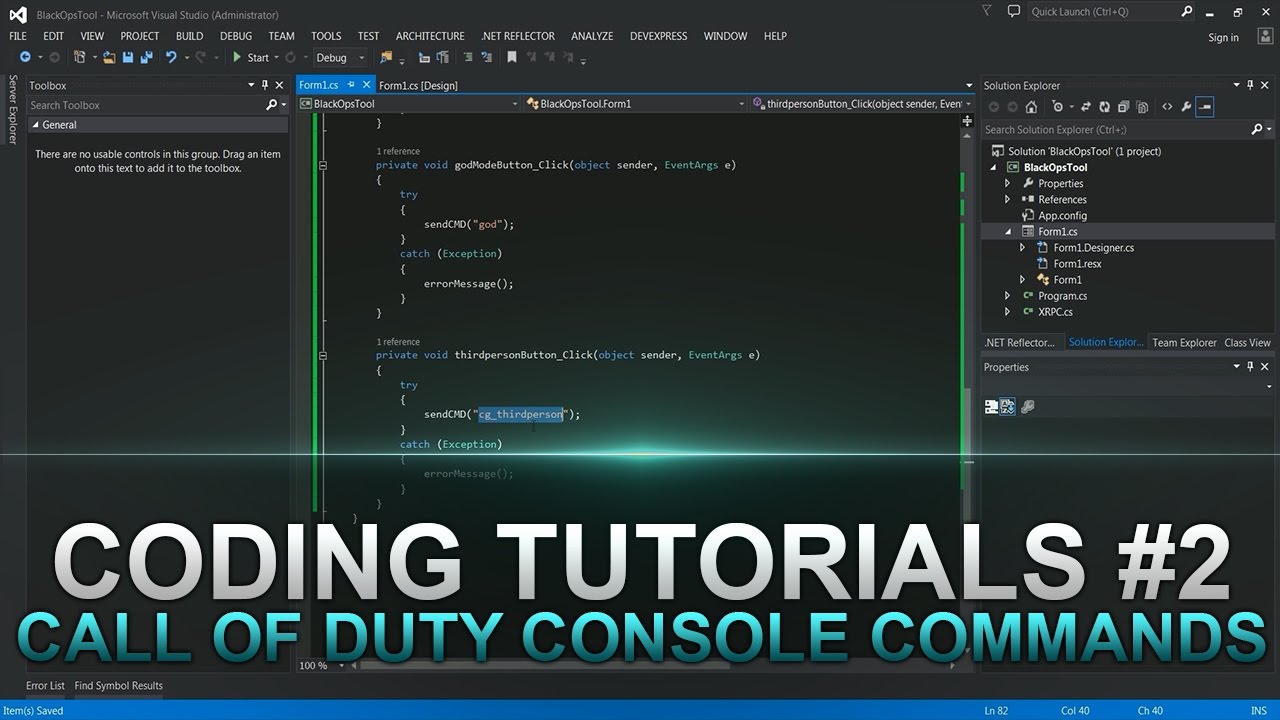Click the Navigate Backward toolbar icon
The width and height of the screenshot is (1280, 720).
[25, 58]
